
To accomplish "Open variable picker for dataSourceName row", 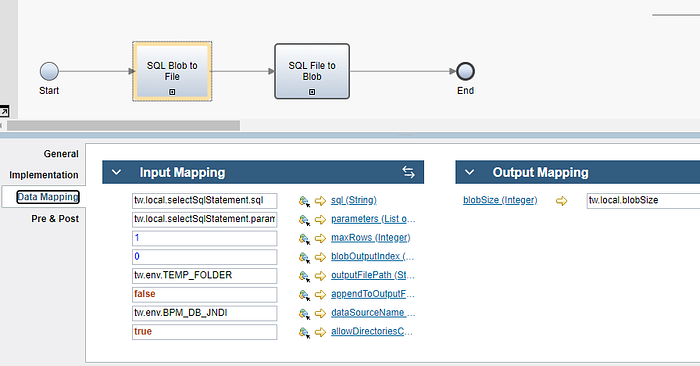I will (x=304, y=314).
